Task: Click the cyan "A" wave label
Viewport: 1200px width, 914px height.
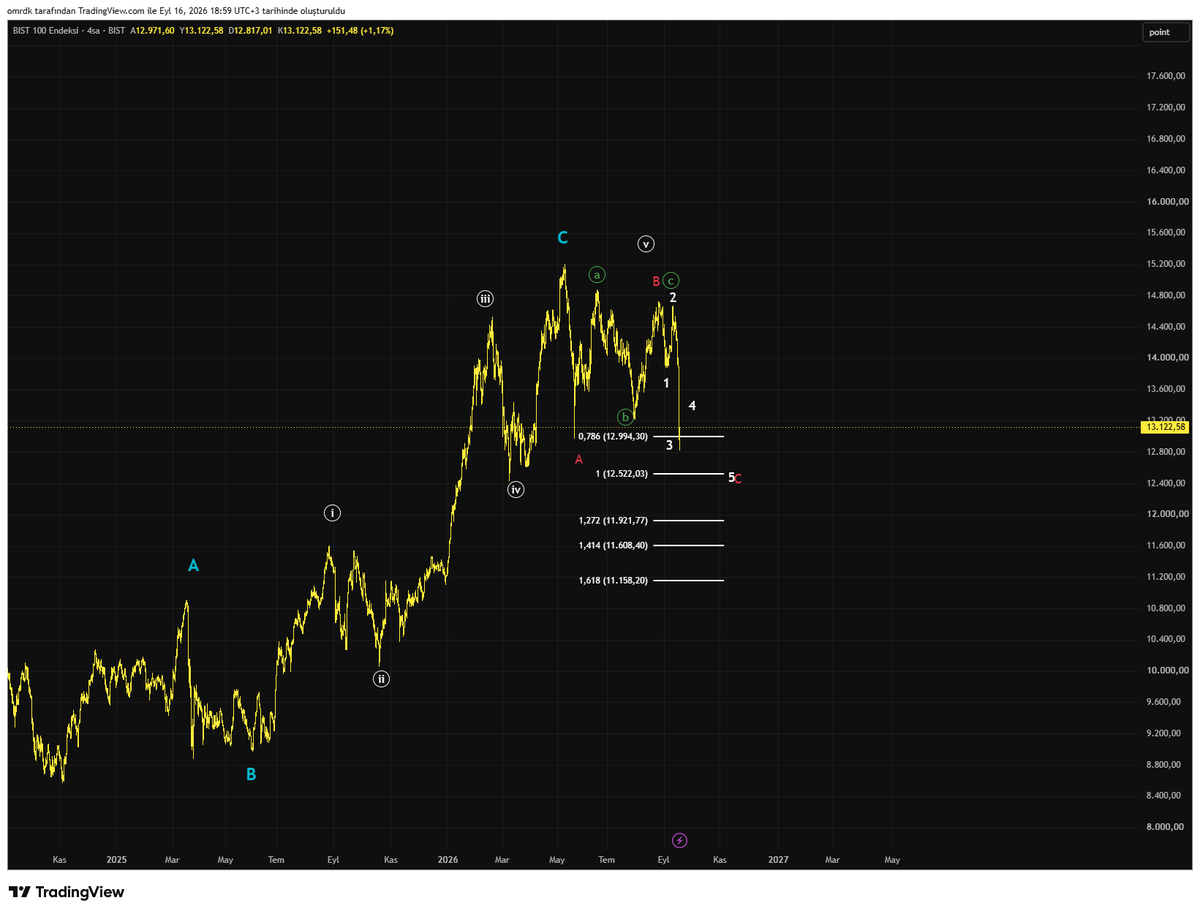Action: [194, 566]
